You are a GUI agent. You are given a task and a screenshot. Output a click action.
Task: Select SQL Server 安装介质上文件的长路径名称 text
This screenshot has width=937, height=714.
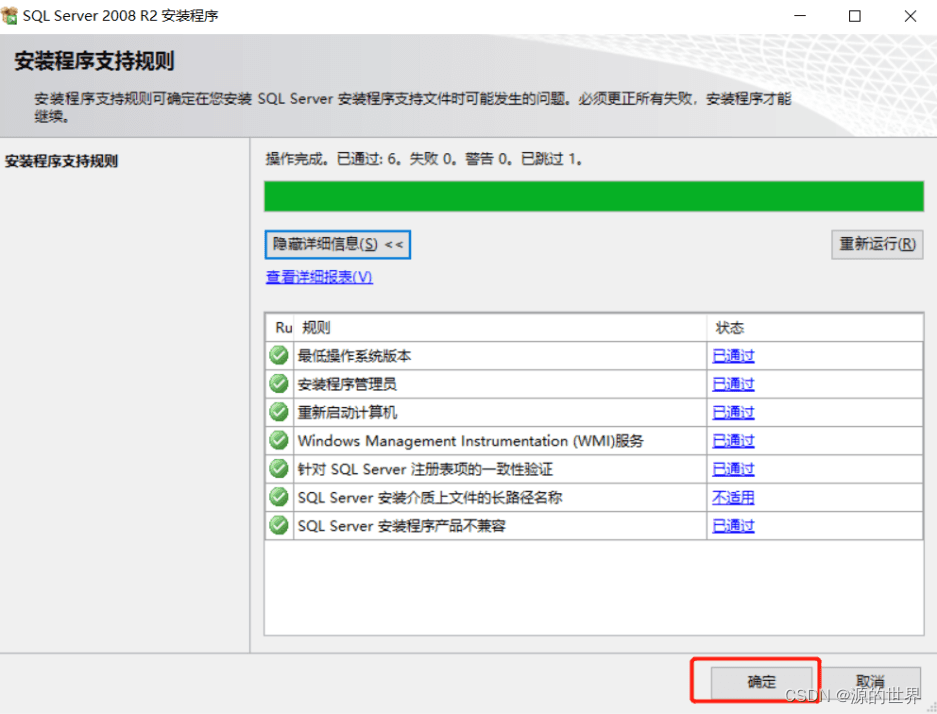430,498
